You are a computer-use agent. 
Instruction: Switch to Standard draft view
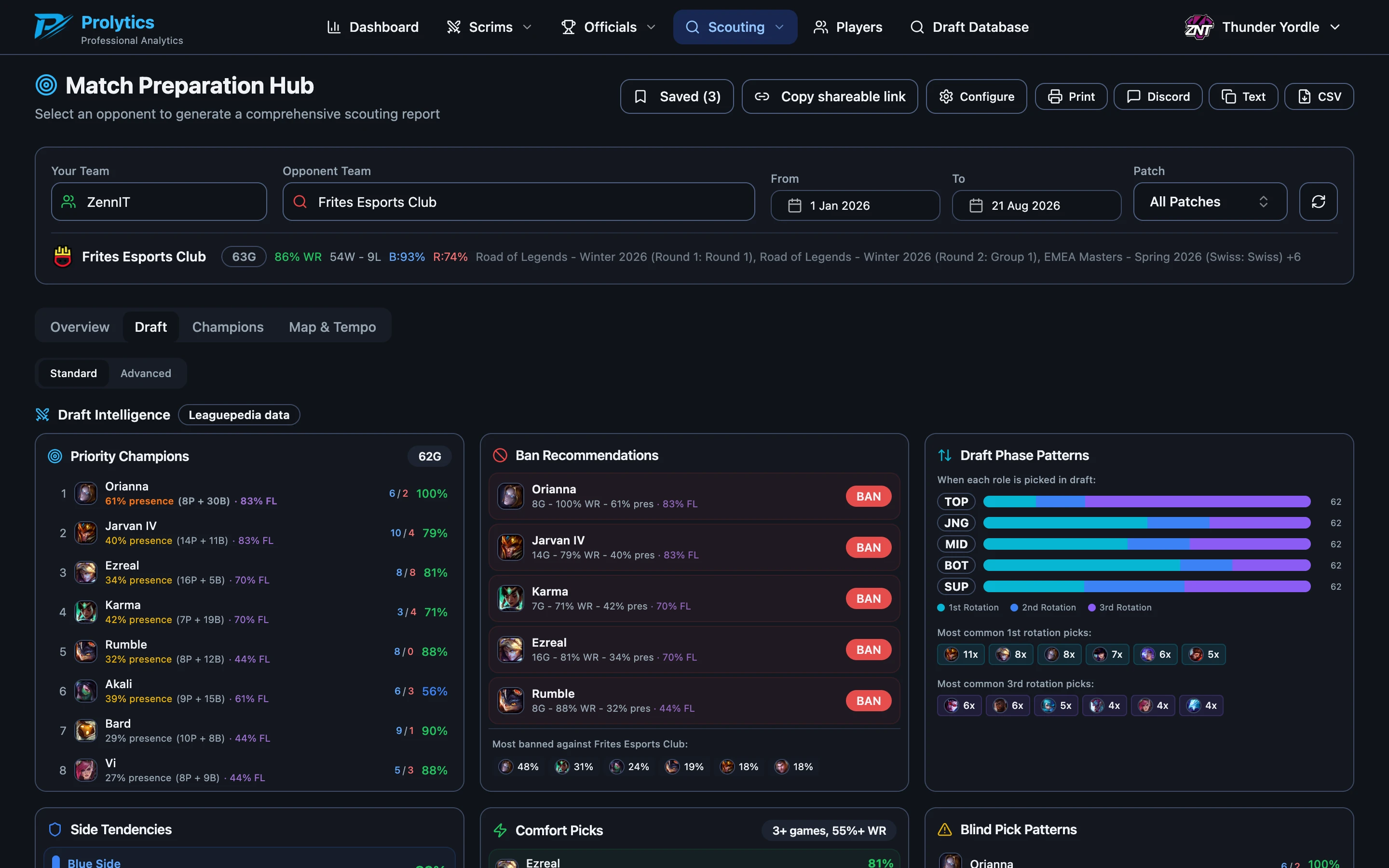tap(73, 373)
